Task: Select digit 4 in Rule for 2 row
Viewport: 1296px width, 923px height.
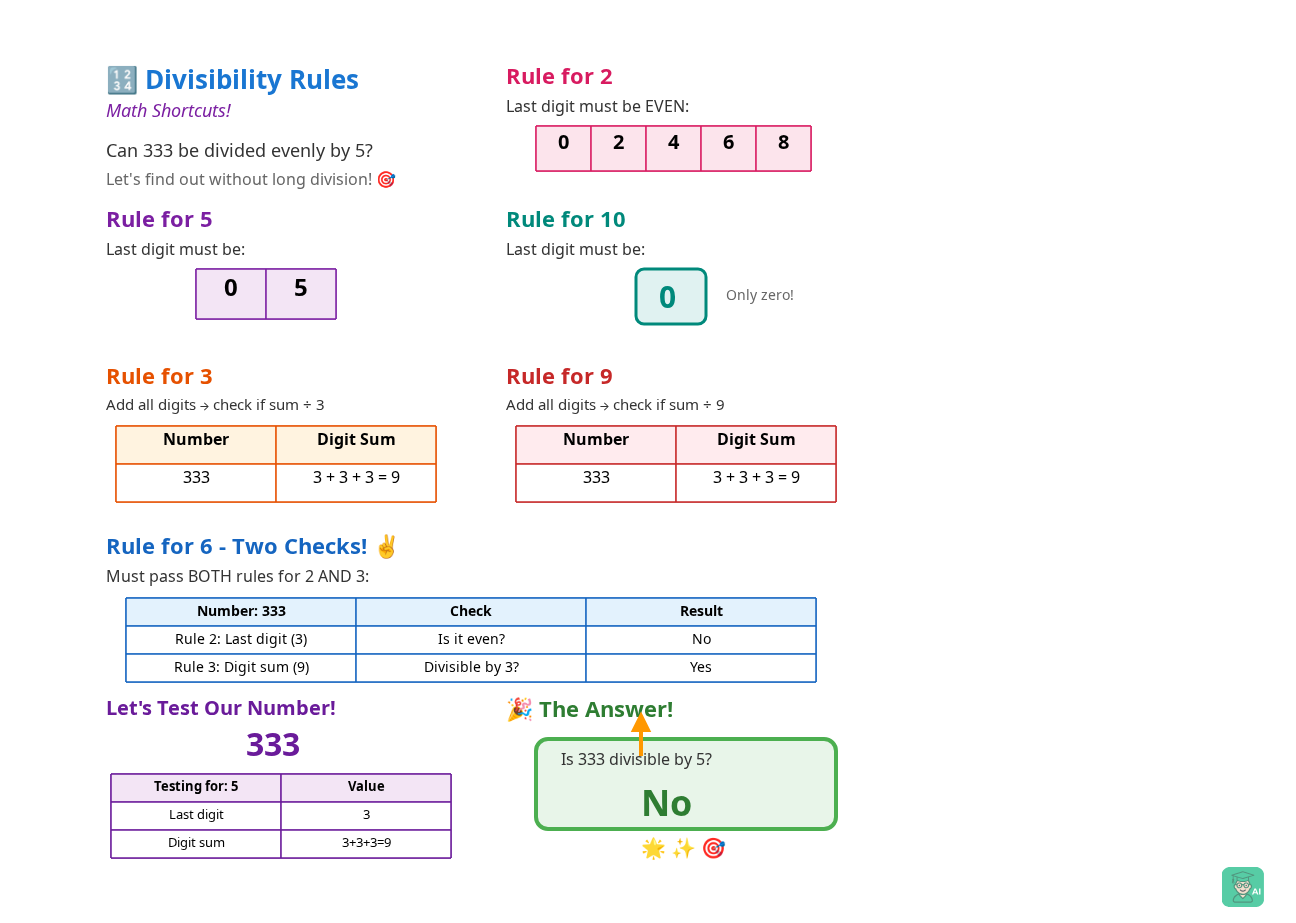Action: click(x=674, y=148)
